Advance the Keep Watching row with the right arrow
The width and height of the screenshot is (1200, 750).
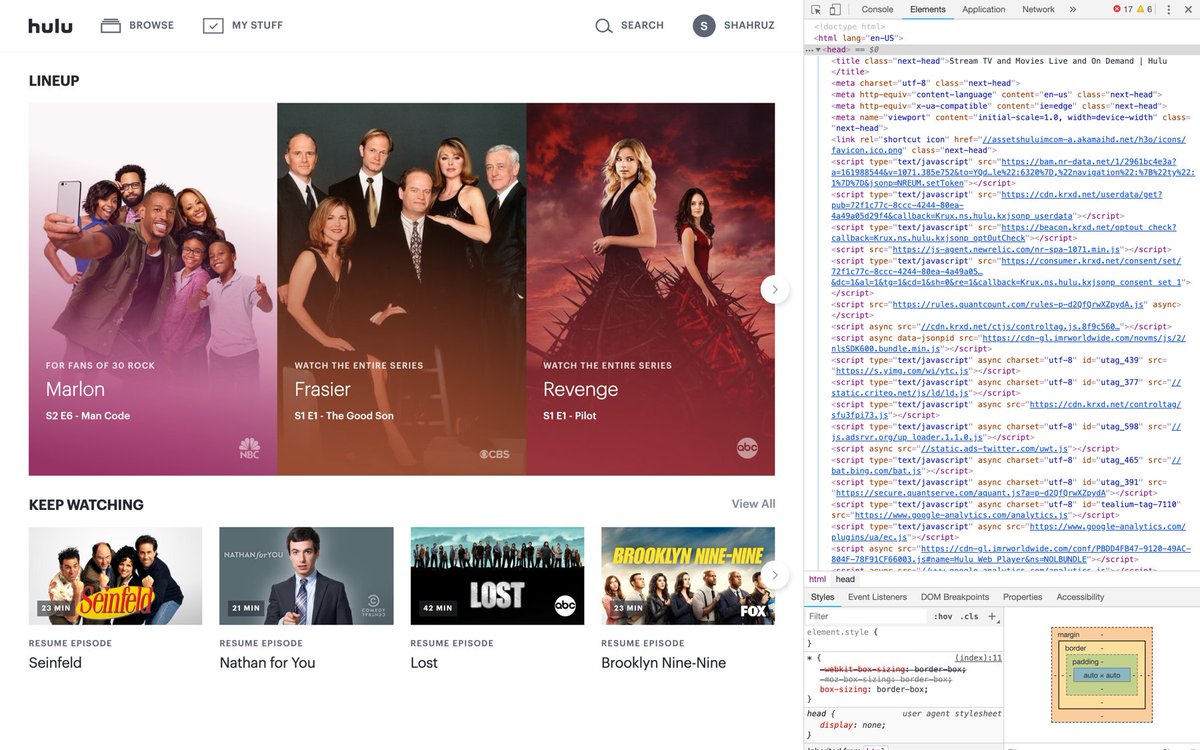(775, 575)
